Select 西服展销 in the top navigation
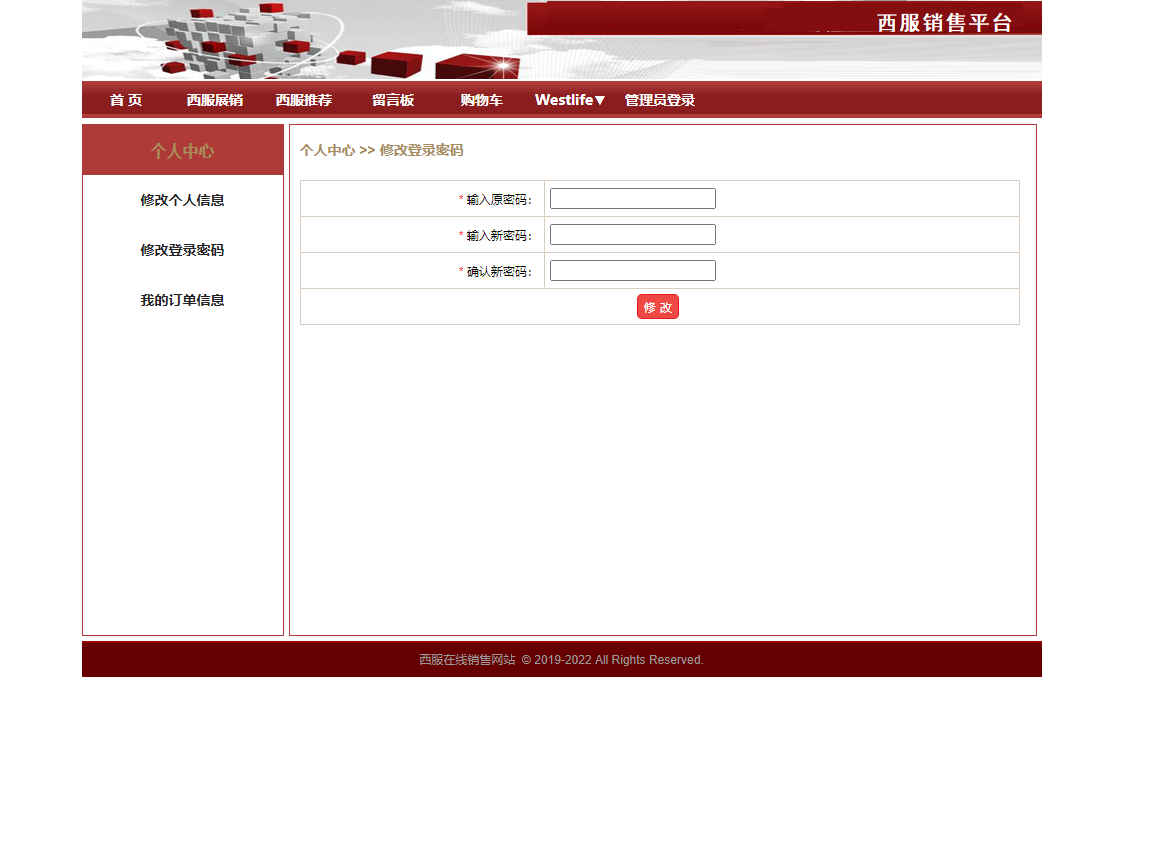 coord(213,99)
